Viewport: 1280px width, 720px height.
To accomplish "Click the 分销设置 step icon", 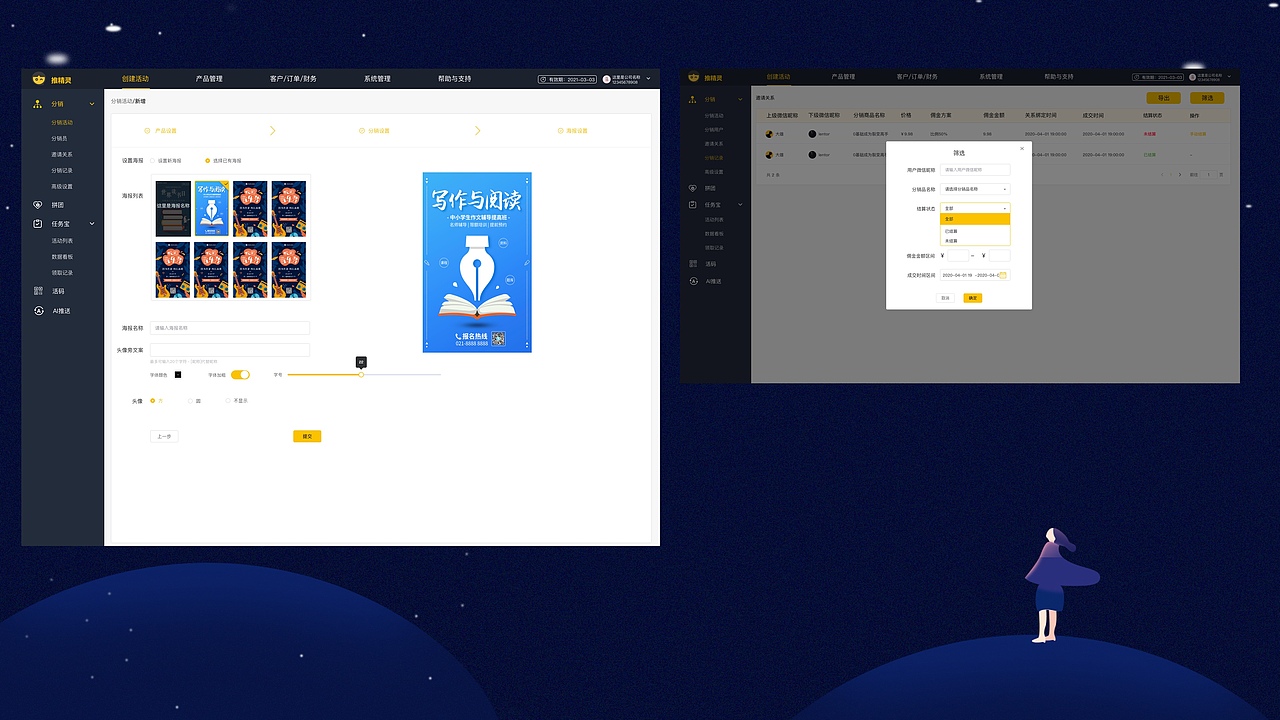I will (x=361, y=131).
